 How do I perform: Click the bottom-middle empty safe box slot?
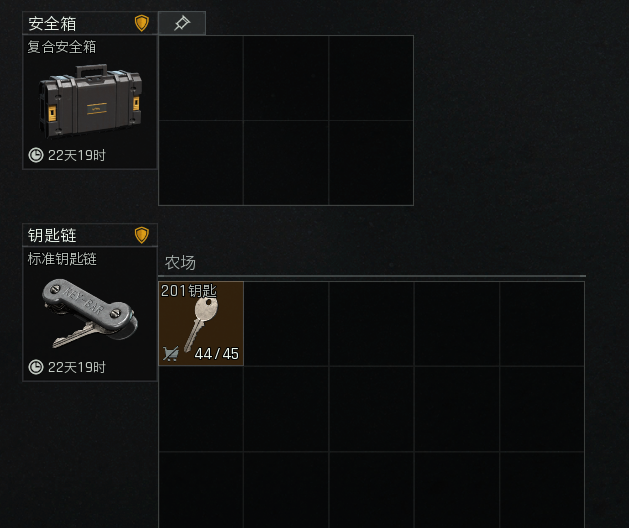pos(286,163)
